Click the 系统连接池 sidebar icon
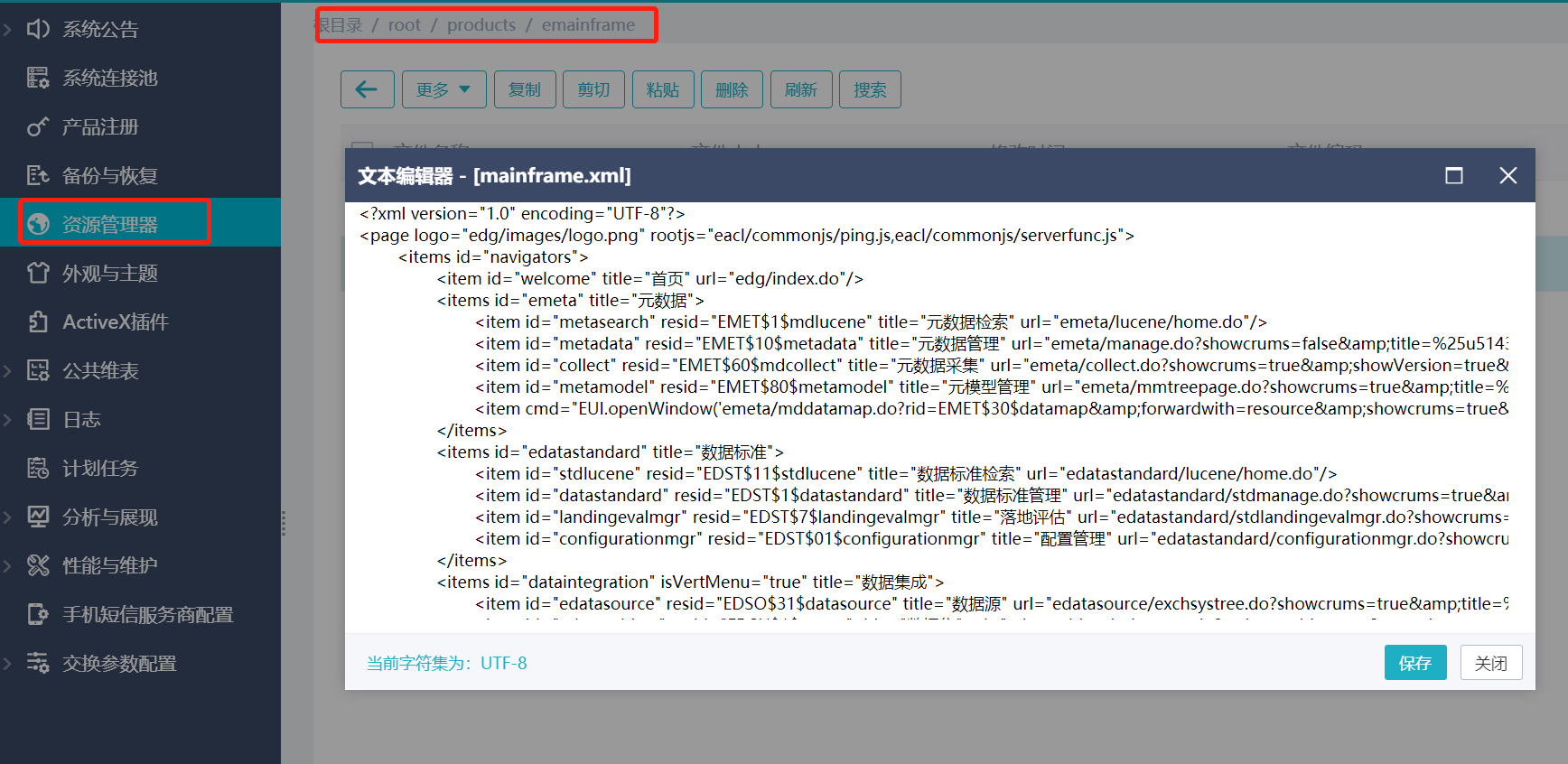The width and height of the screenshot is (1568, 764). pos(38,78)
